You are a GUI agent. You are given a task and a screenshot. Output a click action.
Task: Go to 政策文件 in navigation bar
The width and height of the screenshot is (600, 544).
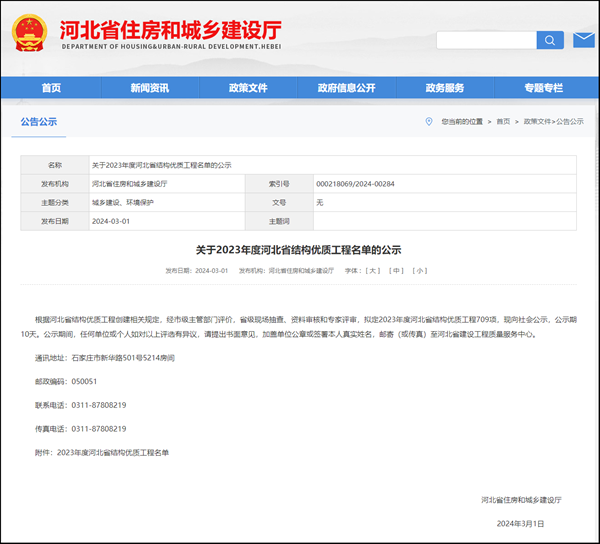[247, 88]
